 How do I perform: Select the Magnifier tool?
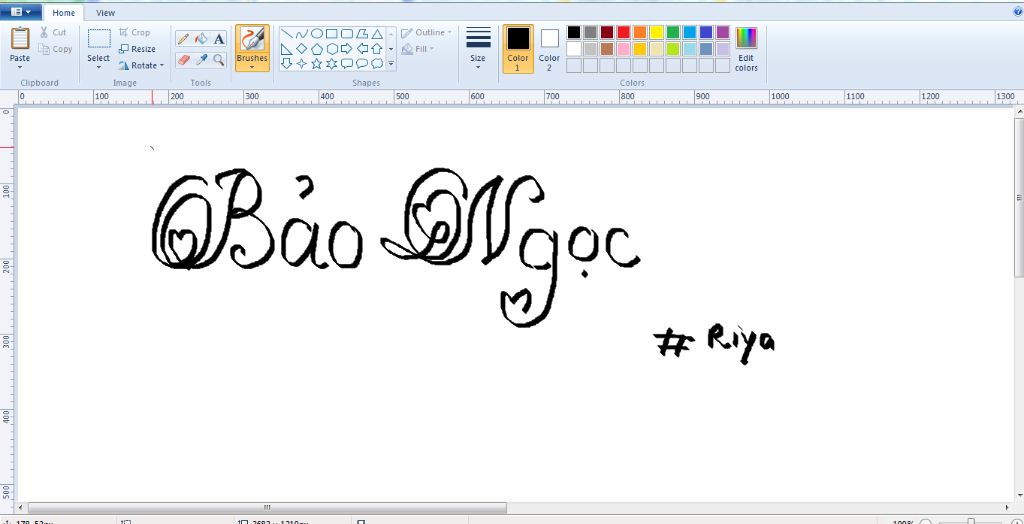click(x=219, y=60)
